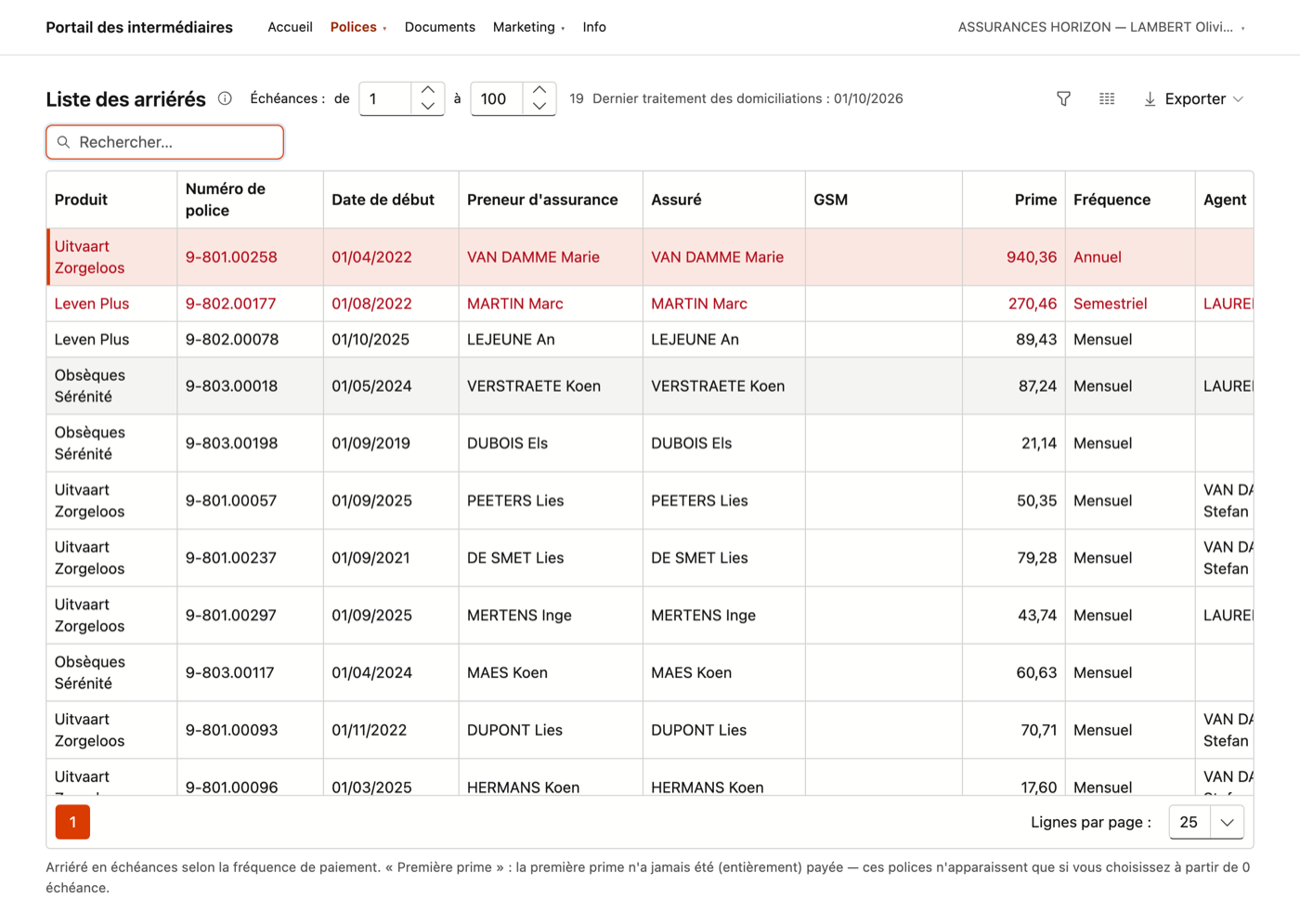Go to Portail des intermédiaires home
This screenshot has height=924, width=1300.
click(139, 27)
